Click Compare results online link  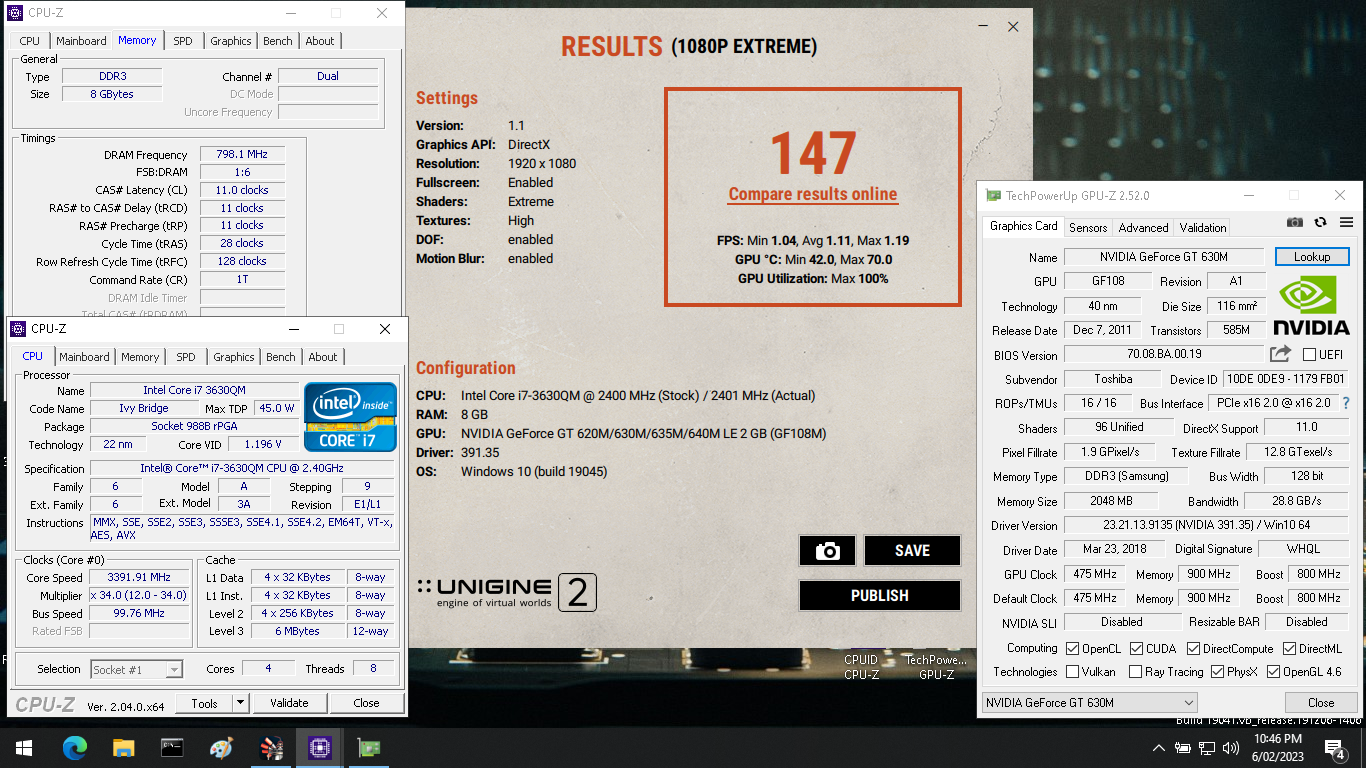(x=813, y=194)
